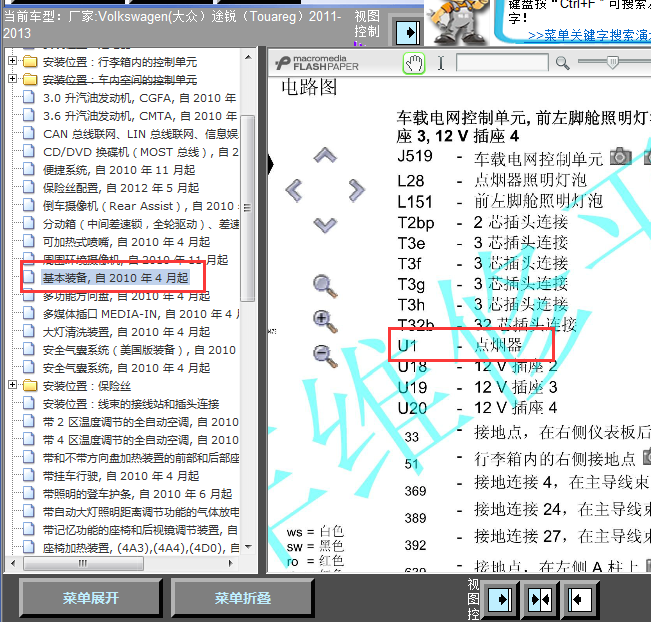Select the FlashPaper text selection cursor tool
Screen dimensions: 651x622
441,63
